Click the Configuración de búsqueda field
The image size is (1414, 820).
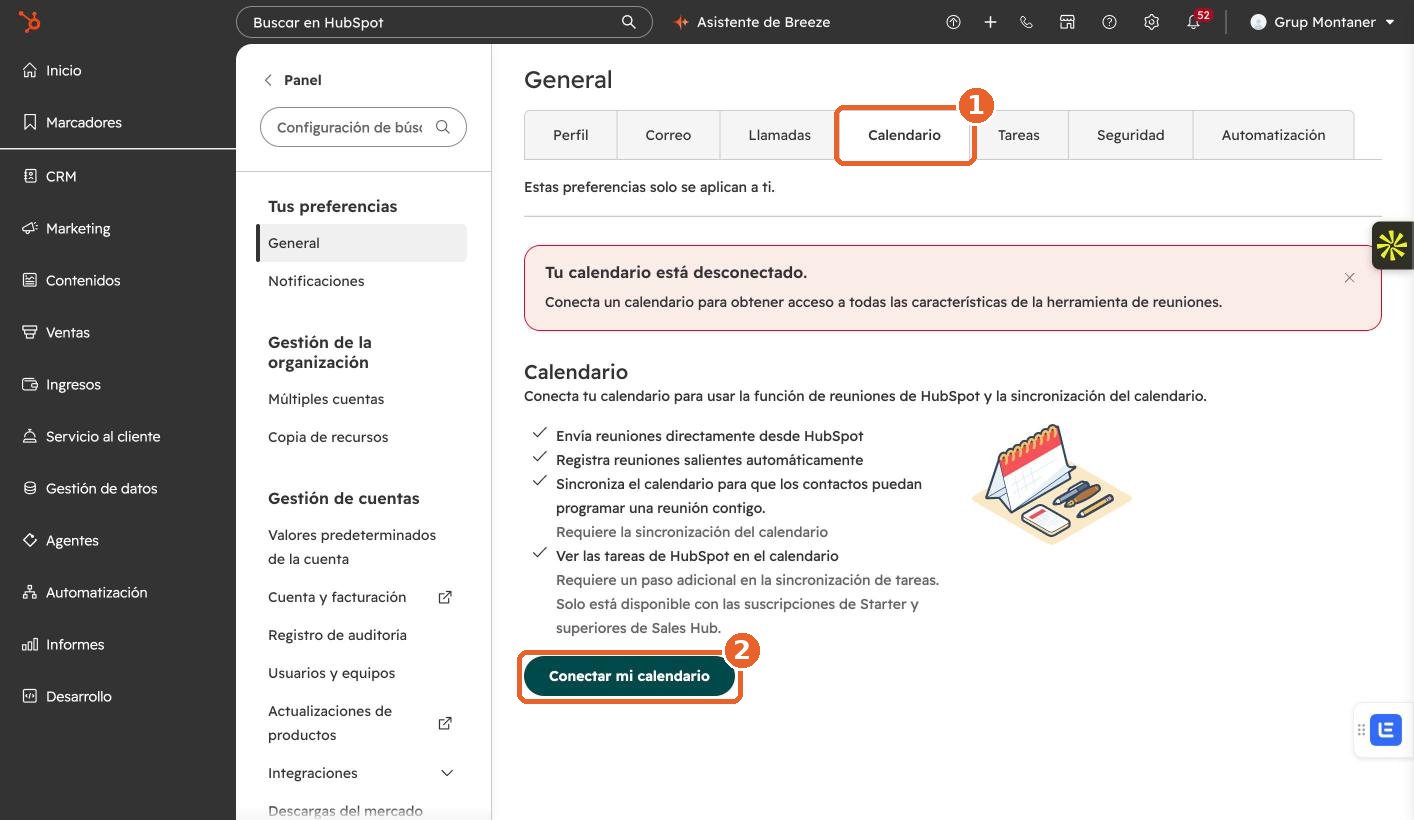(x=363, y=127)
